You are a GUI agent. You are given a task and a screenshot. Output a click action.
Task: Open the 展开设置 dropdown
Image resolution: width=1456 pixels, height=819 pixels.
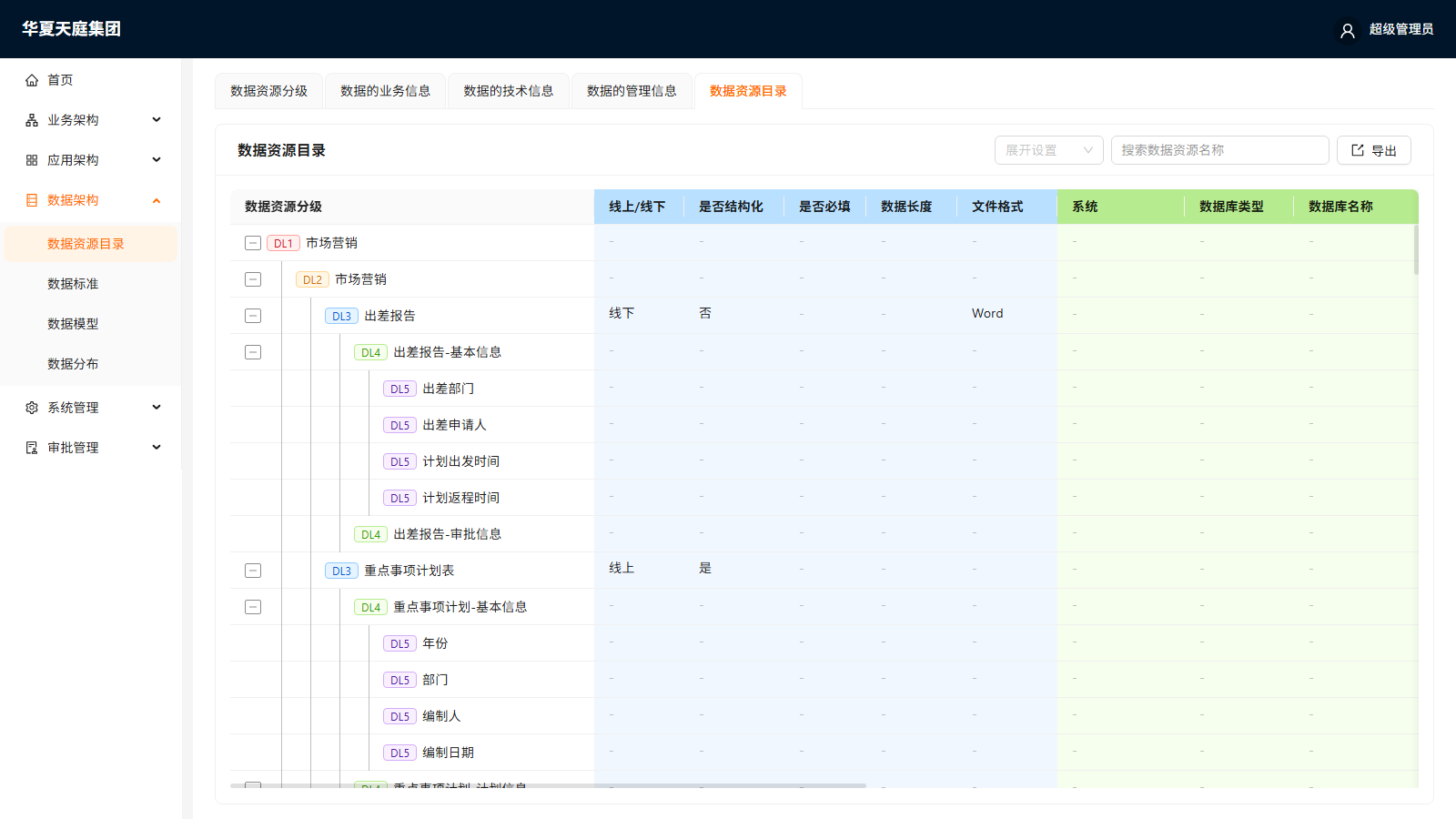point(1049,150)
